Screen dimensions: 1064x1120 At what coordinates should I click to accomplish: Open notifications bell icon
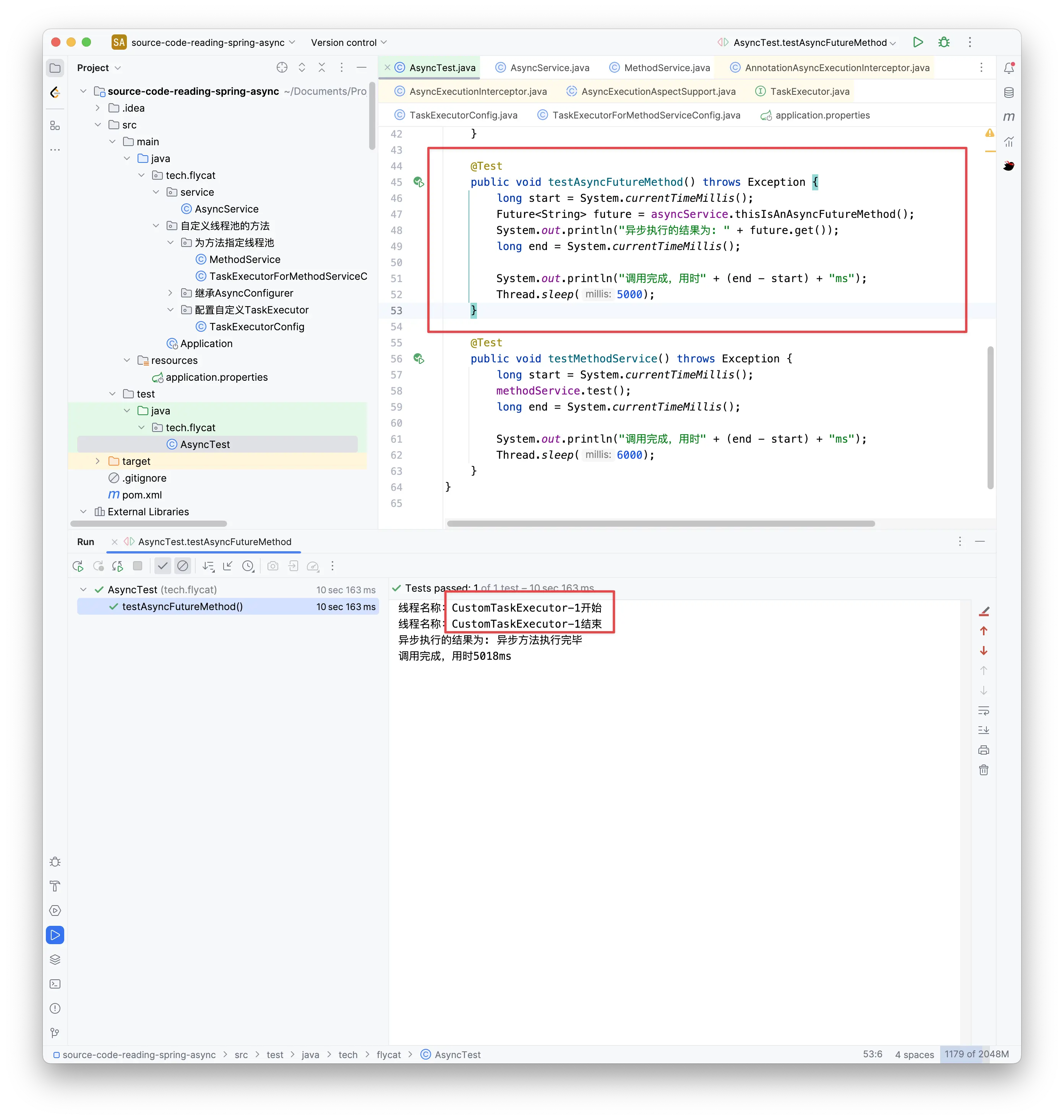[1009, 68]
